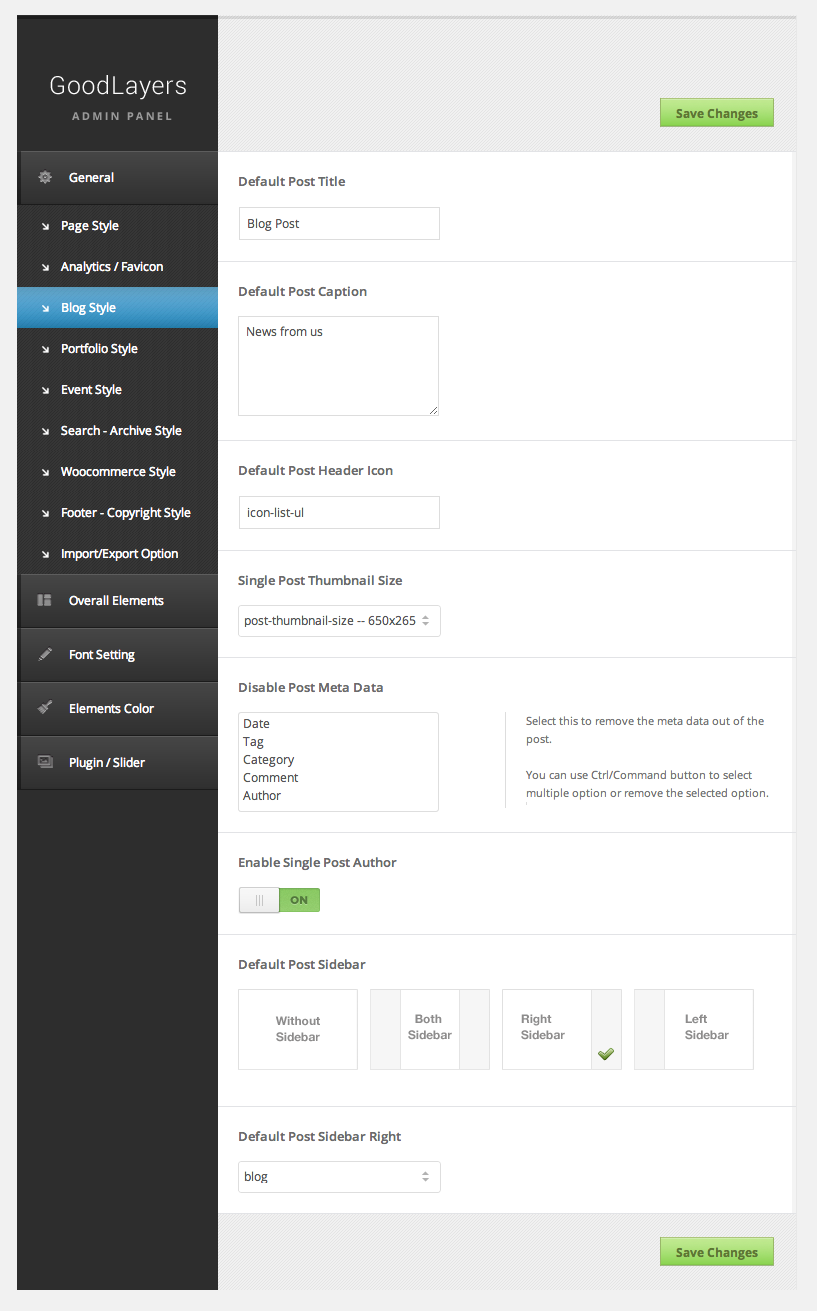The height and width of the screenshot is (1311, 817).
Task: Click the Elements Color paintbrush icon
Action: point(45,708)
